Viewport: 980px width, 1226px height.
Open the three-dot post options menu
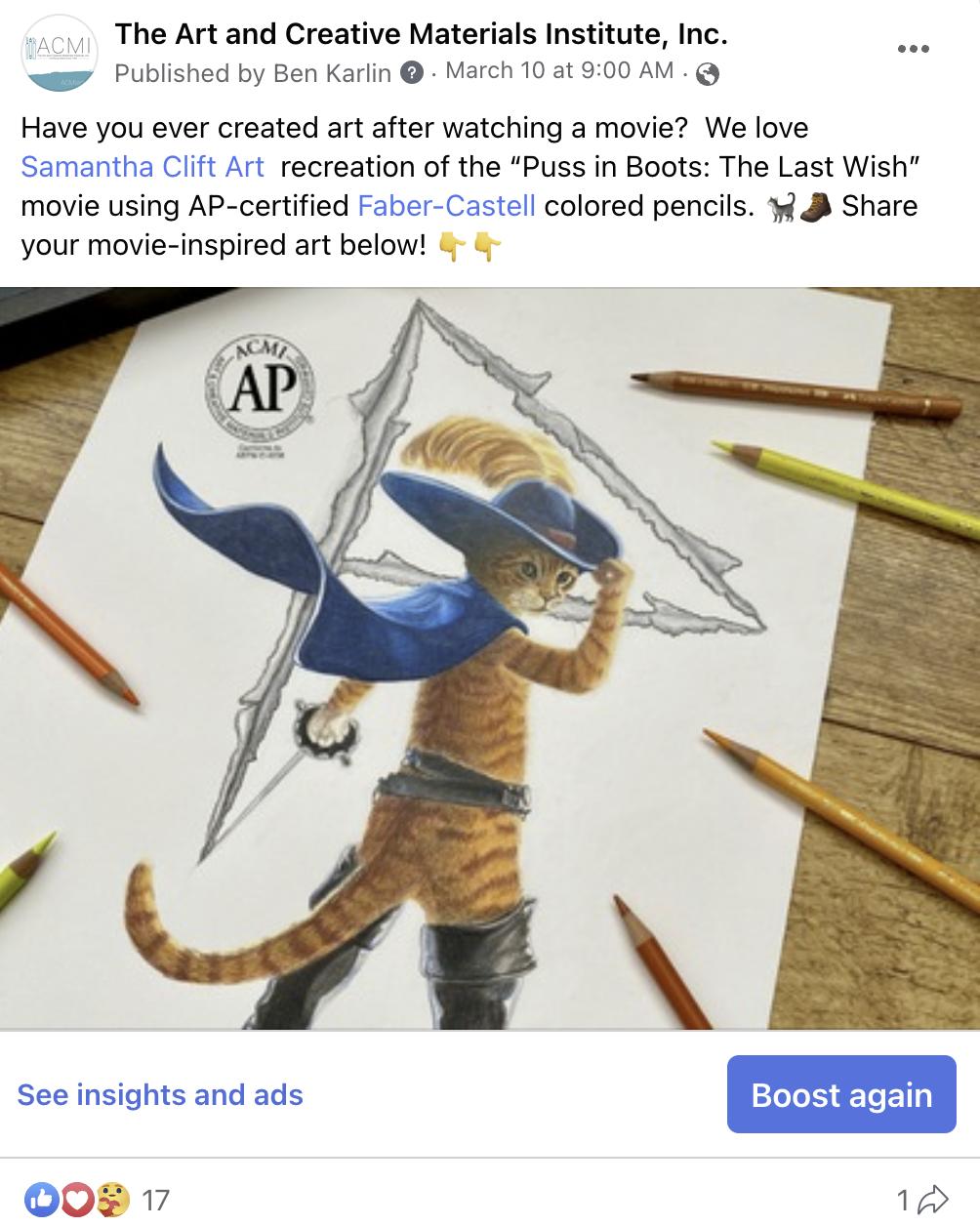pos(913,49)
